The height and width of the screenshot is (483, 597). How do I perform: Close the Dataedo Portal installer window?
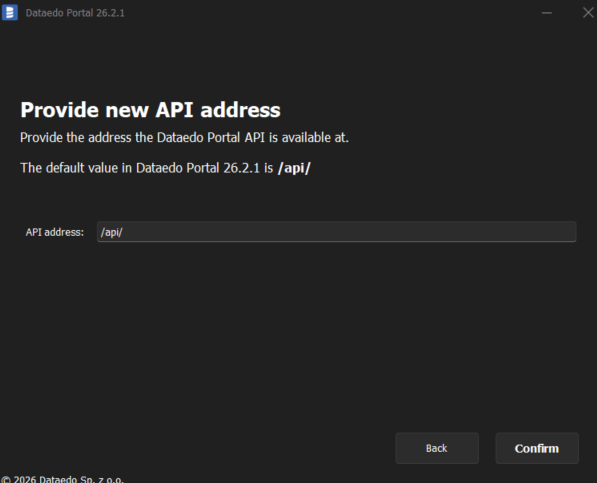[x=588, y=13]
